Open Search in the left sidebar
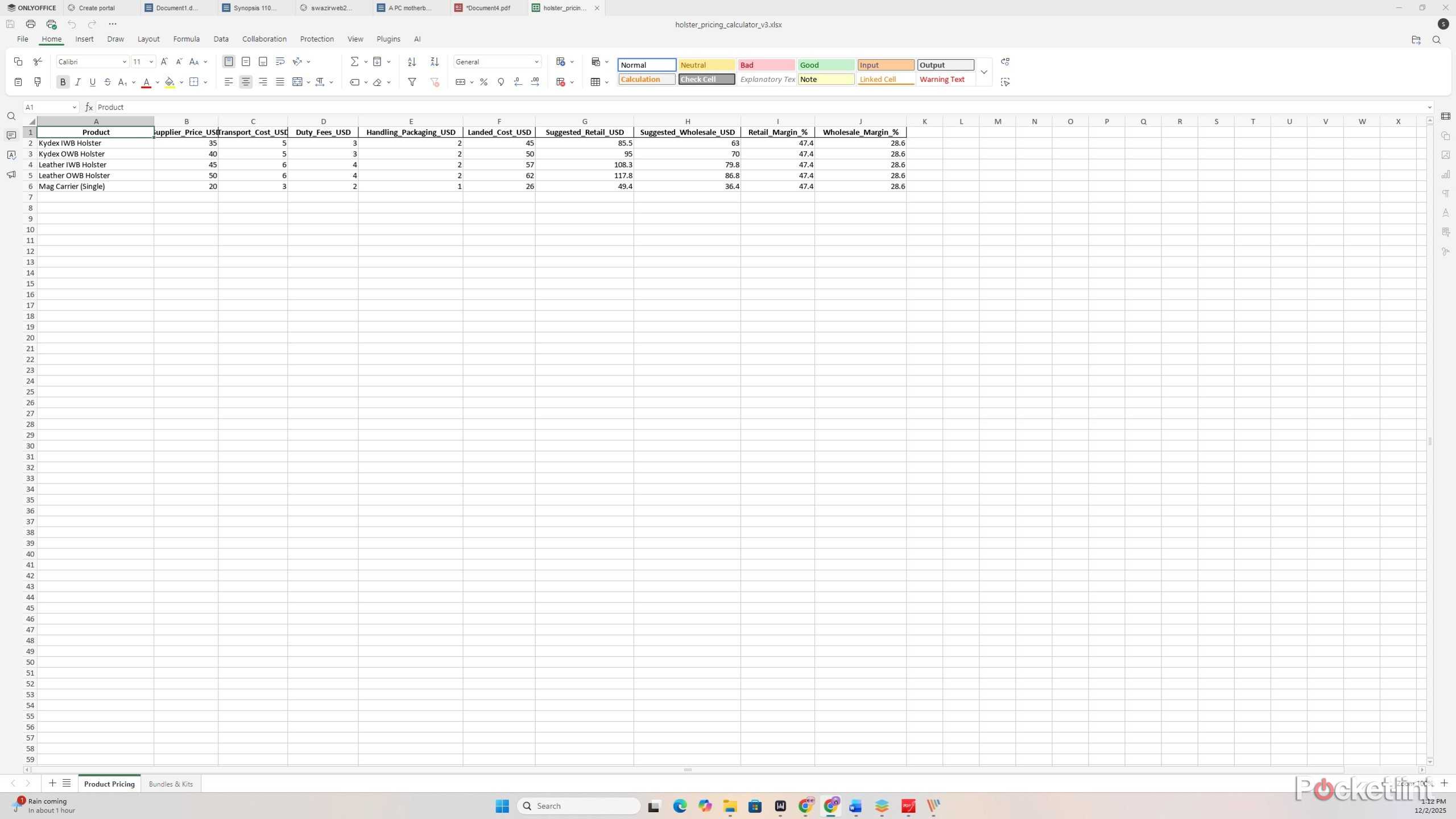 tap(11, 116)
